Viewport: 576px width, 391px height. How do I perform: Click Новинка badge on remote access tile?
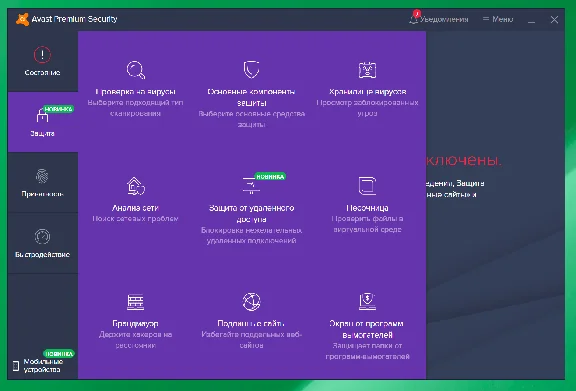click(270, 176)
